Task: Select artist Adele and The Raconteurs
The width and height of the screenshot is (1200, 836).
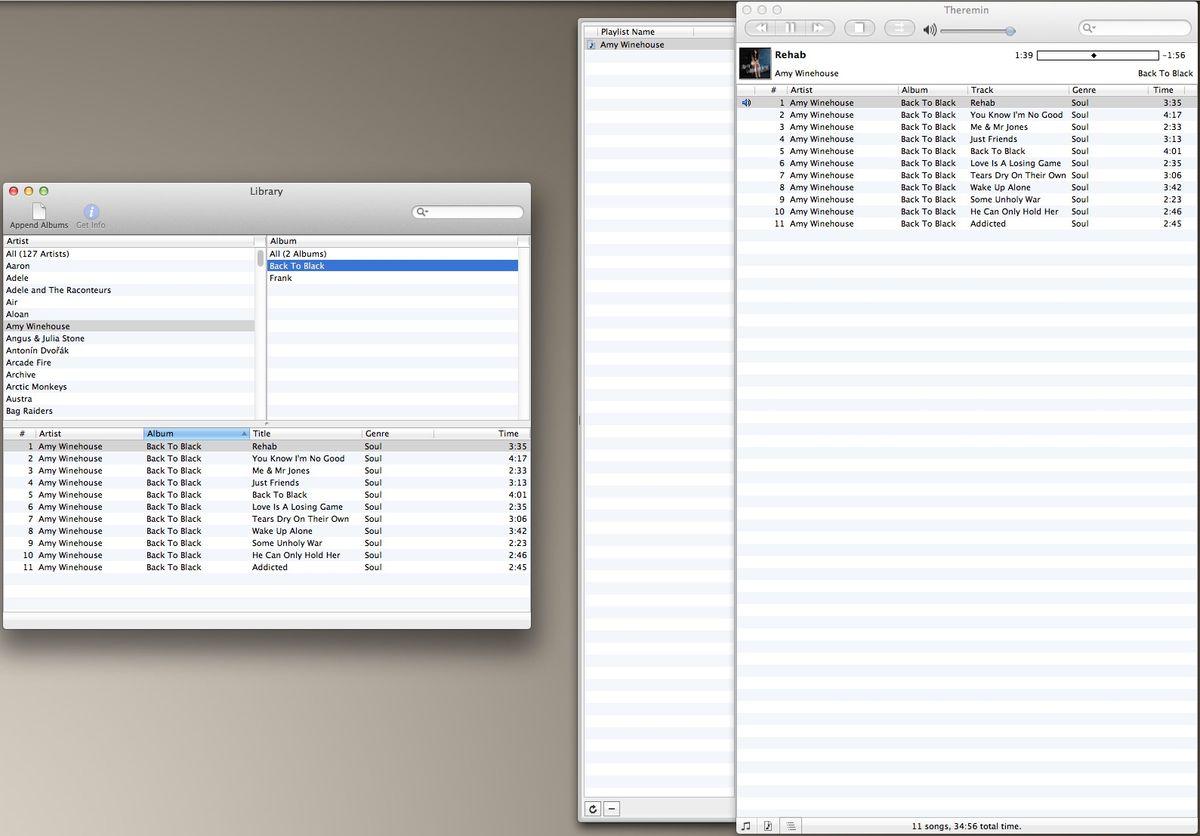Action: point(129,290)
